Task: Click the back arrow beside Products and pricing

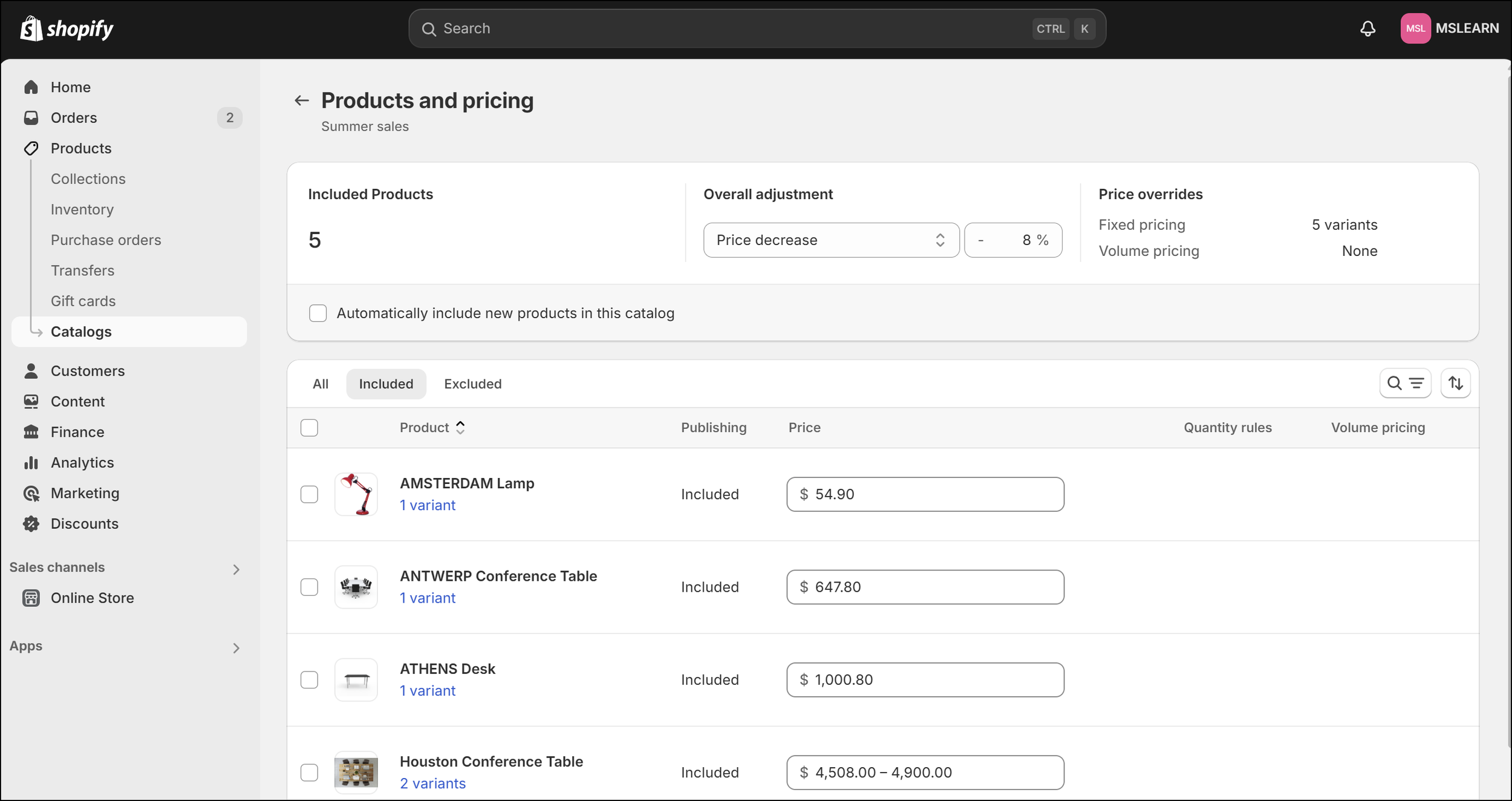Action: (x=301, y=100)
